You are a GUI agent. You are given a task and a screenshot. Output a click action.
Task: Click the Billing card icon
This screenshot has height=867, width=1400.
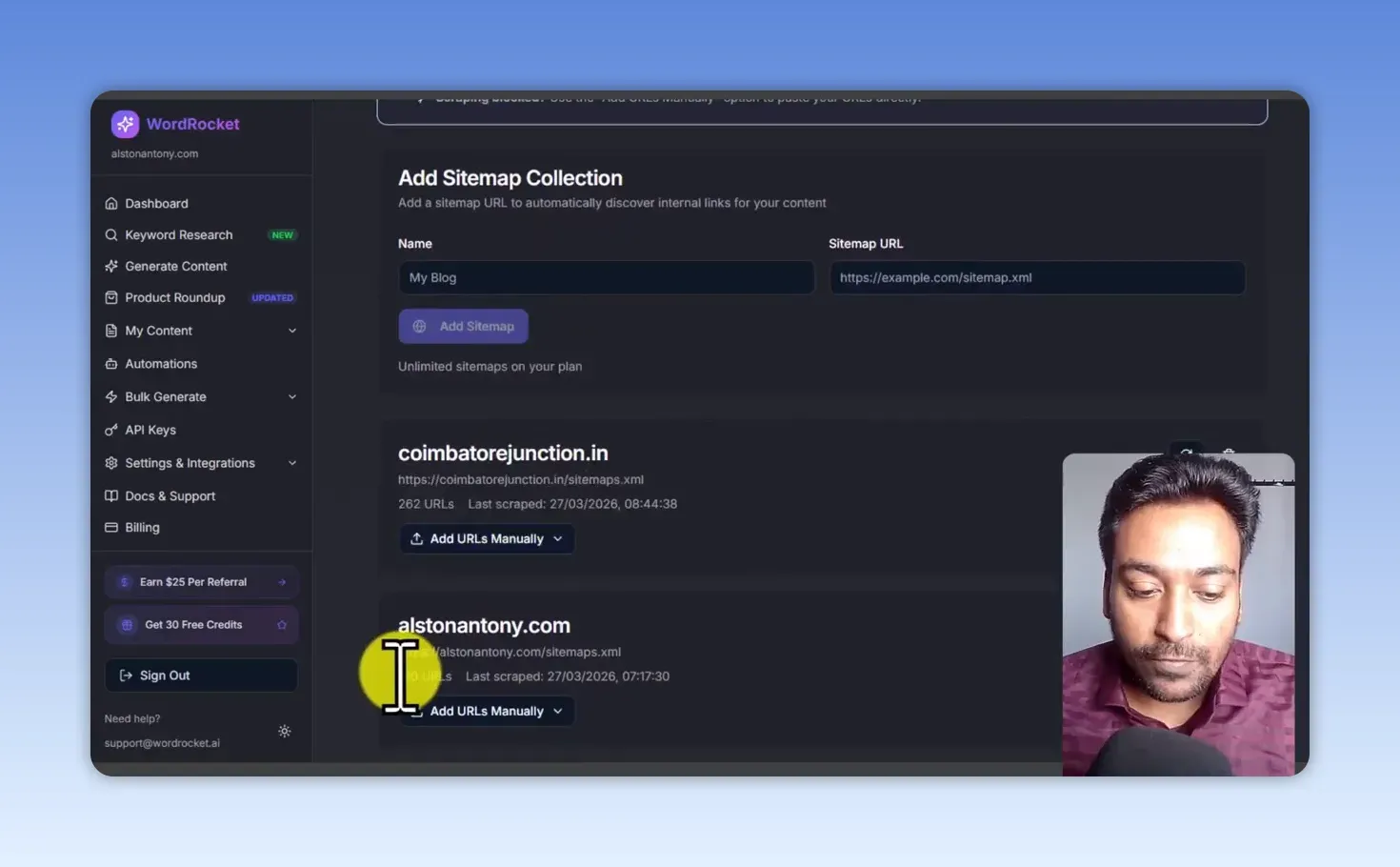(x=111, y=527)
